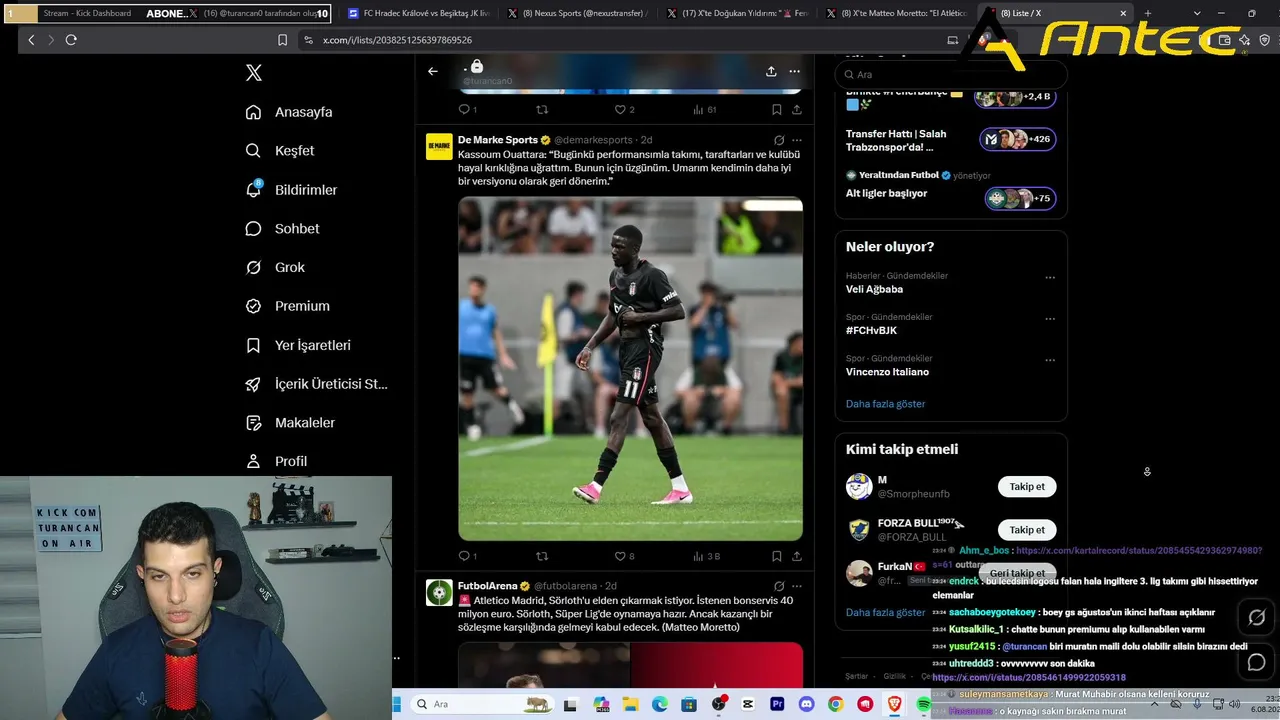This screenshot has height=720, width=1280.
Task: Like the tweet showing 2 likes
Action: click(x=624, y=109)
